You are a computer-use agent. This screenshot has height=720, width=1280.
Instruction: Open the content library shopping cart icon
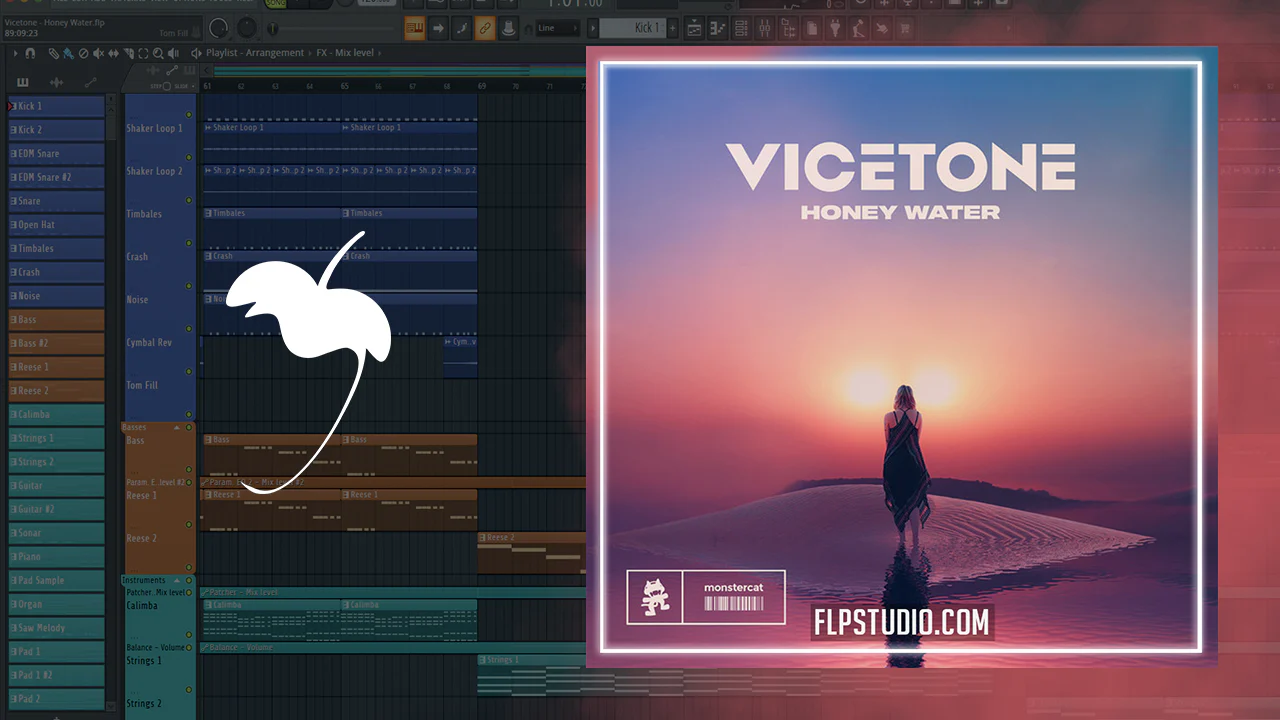pyautogui.click(x=904, y=28)
